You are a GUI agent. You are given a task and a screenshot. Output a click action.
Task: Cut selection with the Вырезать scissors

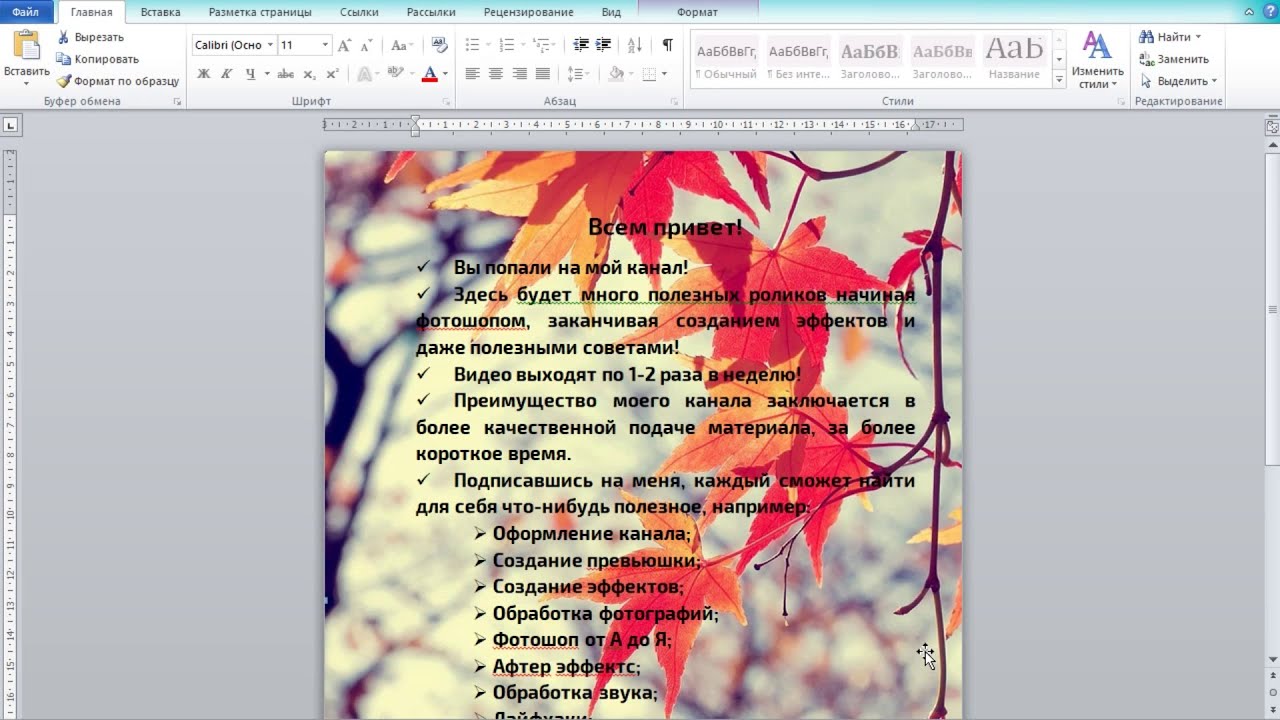point(90,37)
